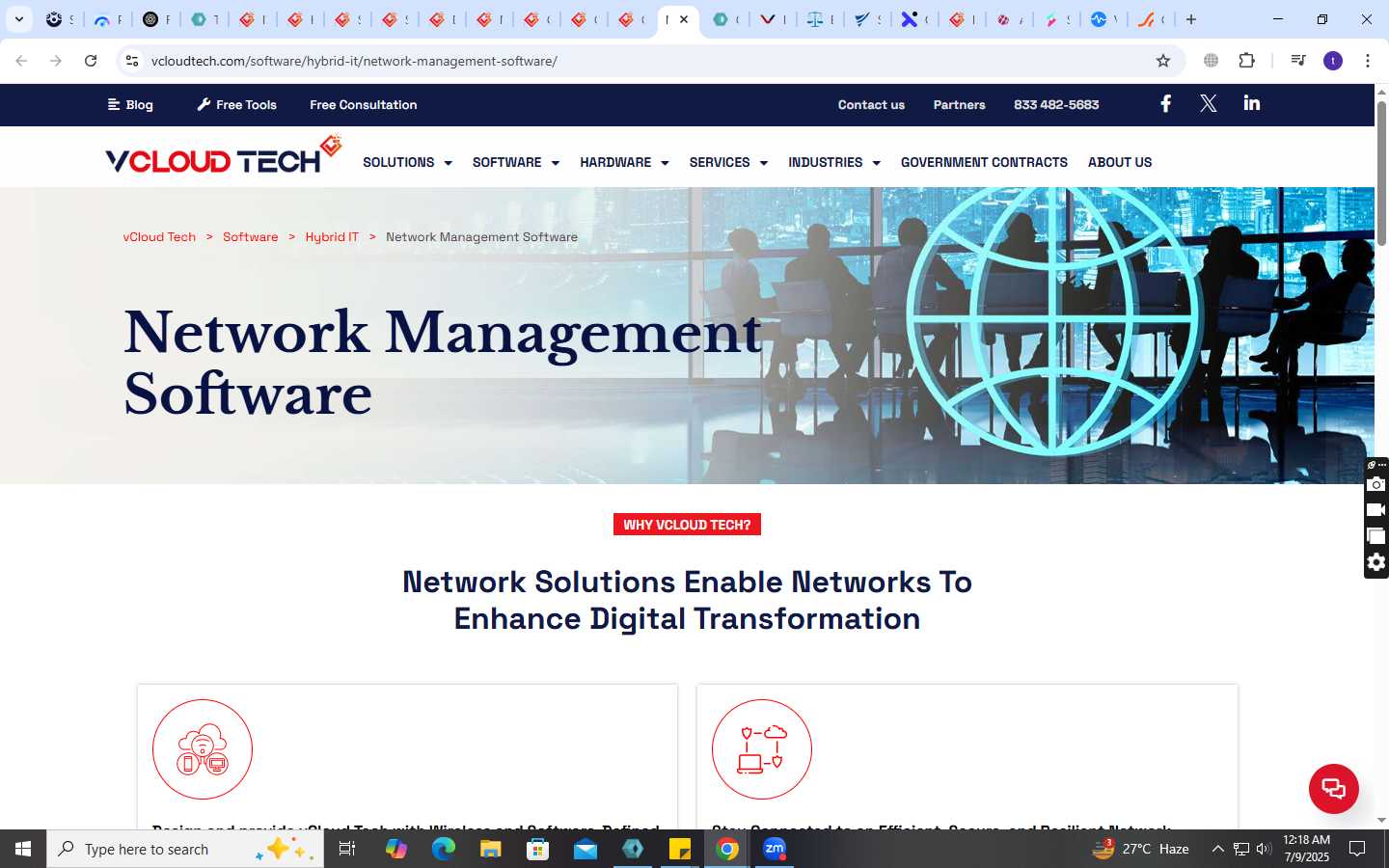
Task: Expand the SOFTWARE menu
Action: 516,162
